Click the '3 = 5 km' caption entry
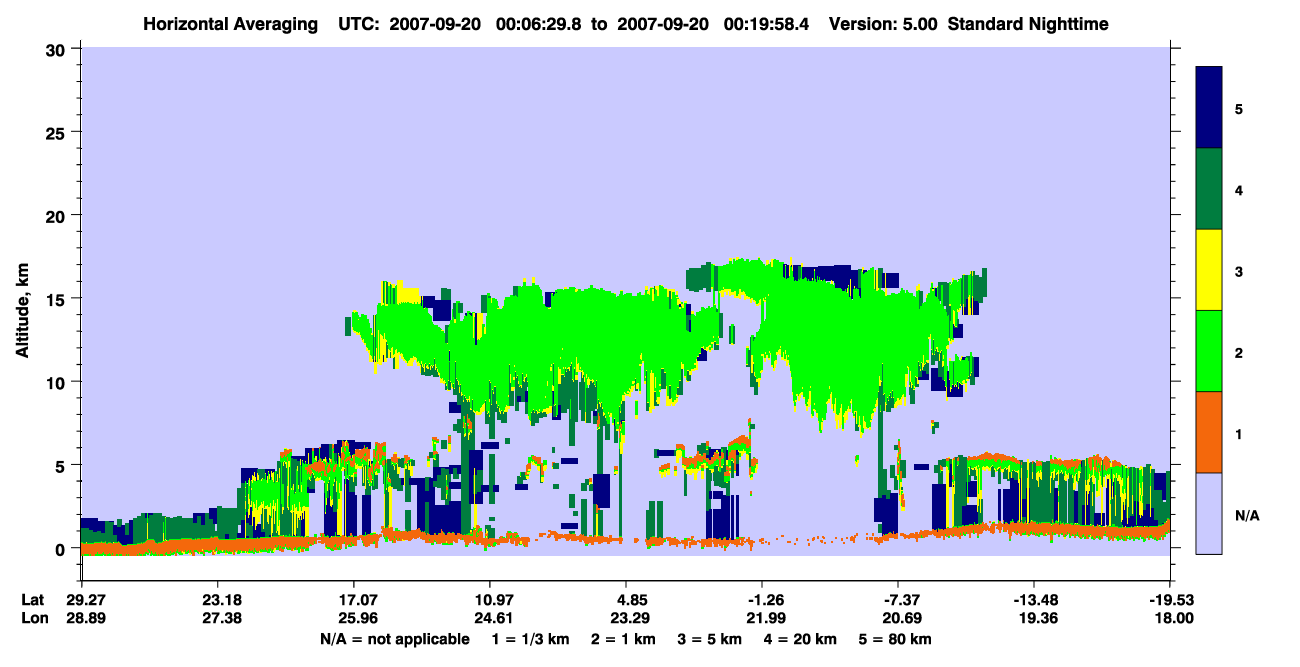The height and width of the screenshot is (667, 1300). pos(711,639)
